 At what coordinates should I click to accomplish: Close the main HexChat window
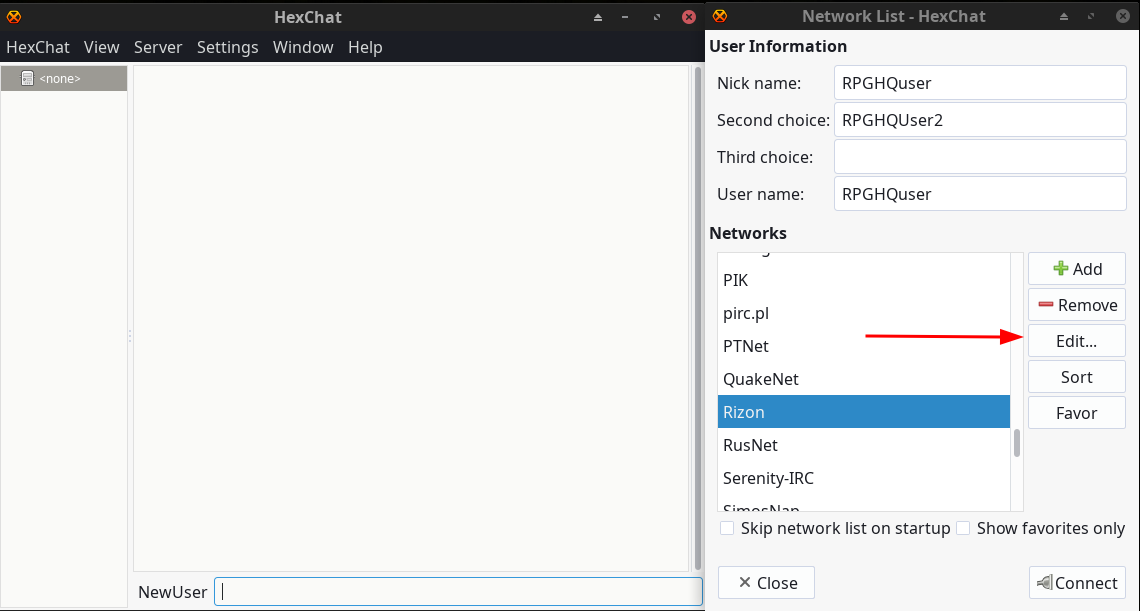(x=689, y=17)
